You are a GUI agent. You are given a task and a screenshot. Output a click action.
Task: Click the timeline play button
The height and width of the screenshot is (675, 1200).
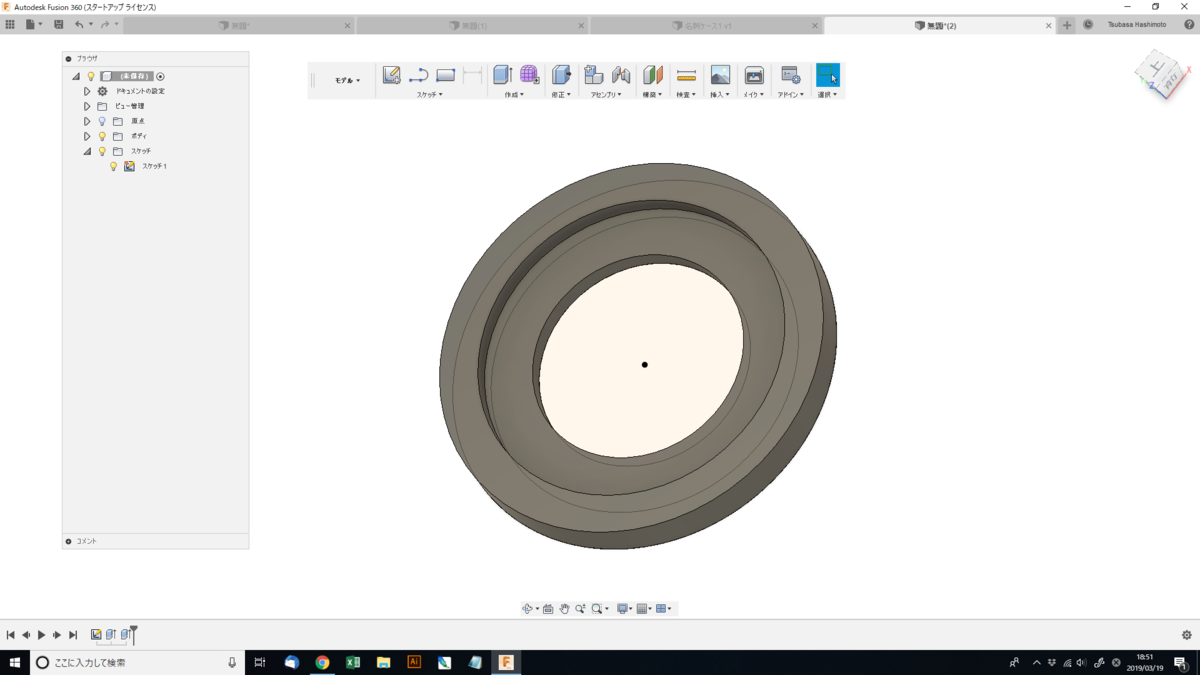pos(41,635)
